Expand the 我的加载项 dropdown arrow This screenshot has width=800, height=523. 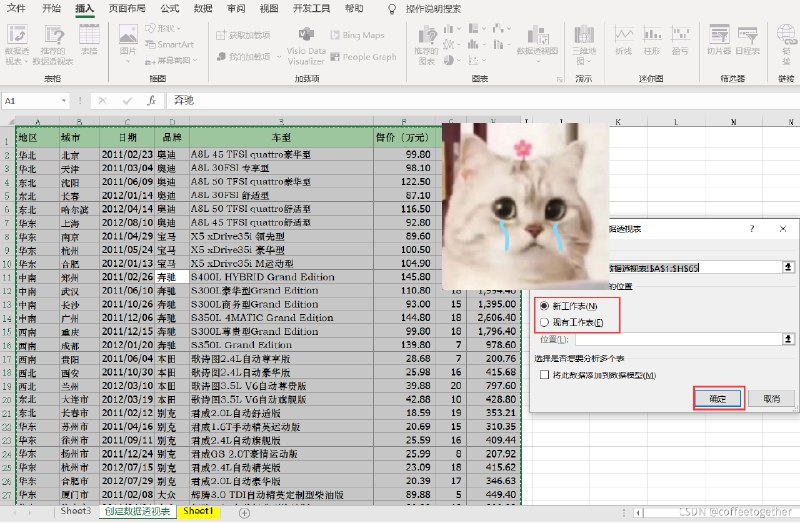click(x=279, y=57)
